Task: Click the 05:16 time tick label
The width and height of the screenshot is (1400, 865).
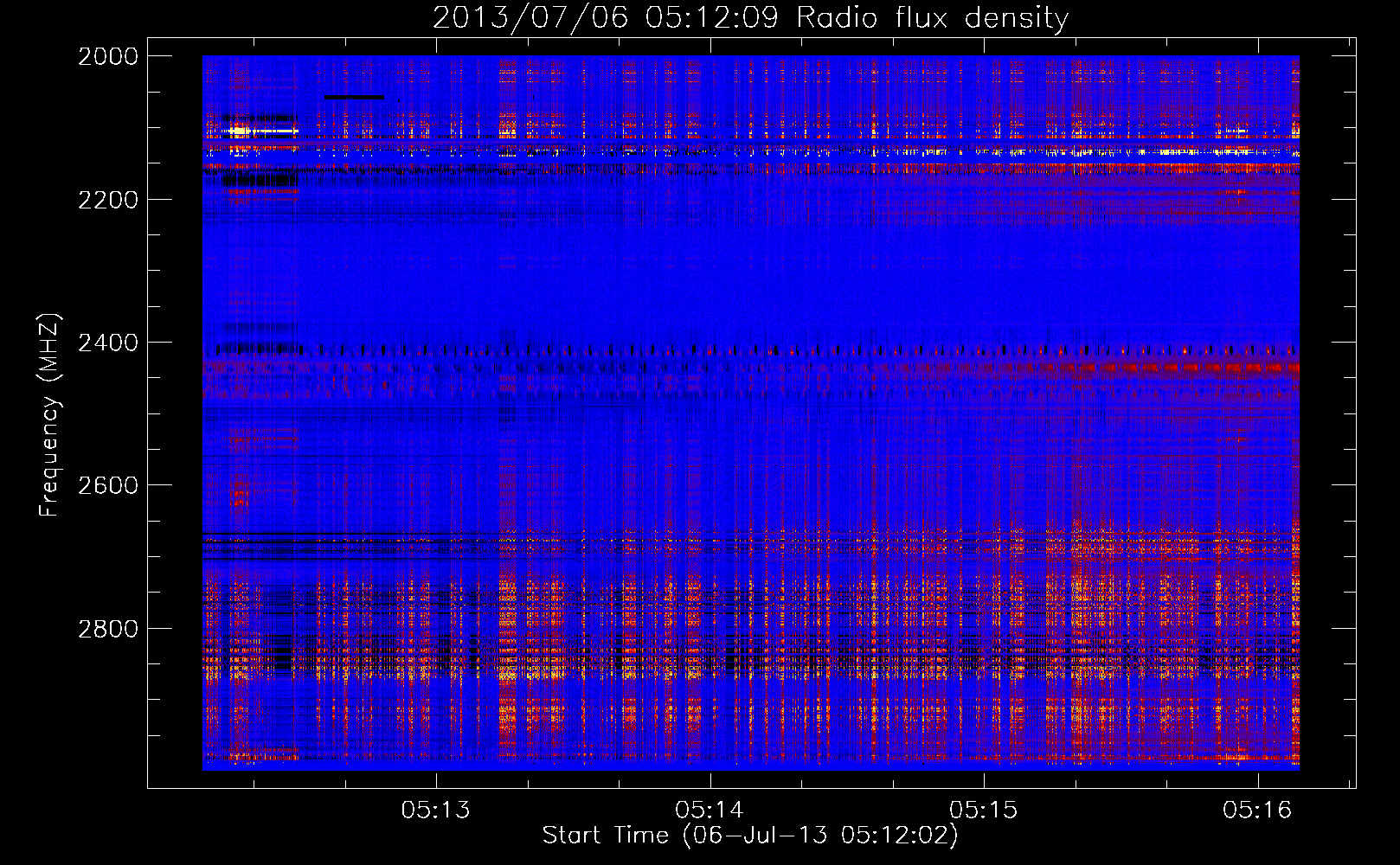Action: [x=1257, y=810]
